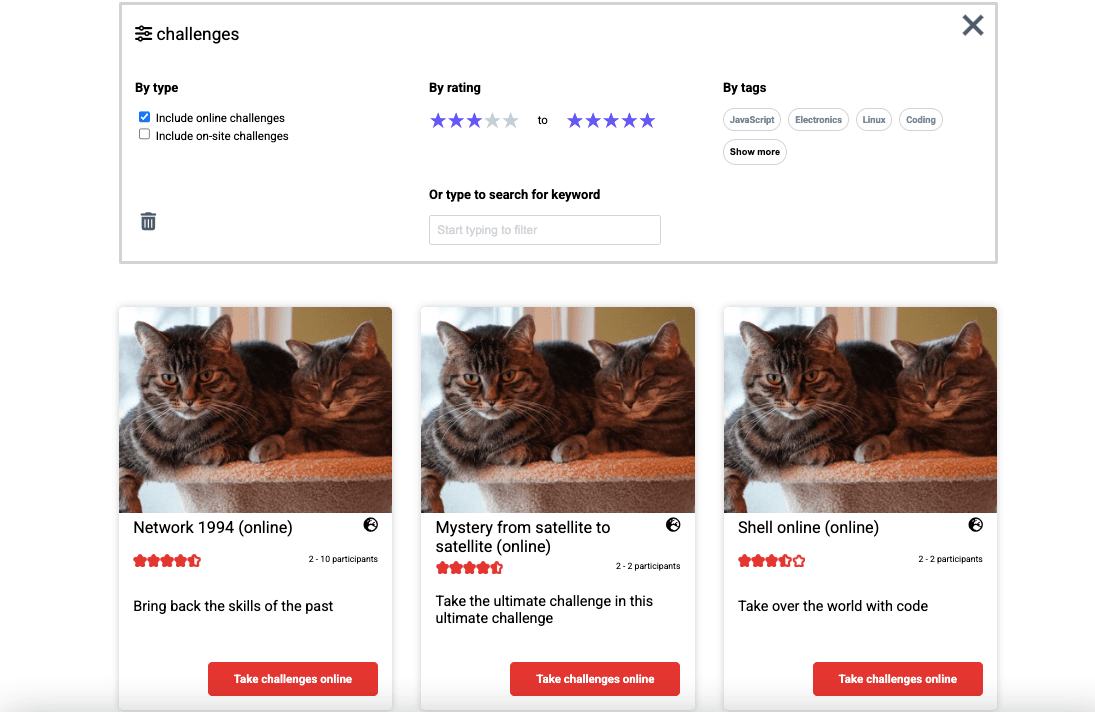Click the 'By tags' heading
1095x712 pixels.
click(744, 88)
